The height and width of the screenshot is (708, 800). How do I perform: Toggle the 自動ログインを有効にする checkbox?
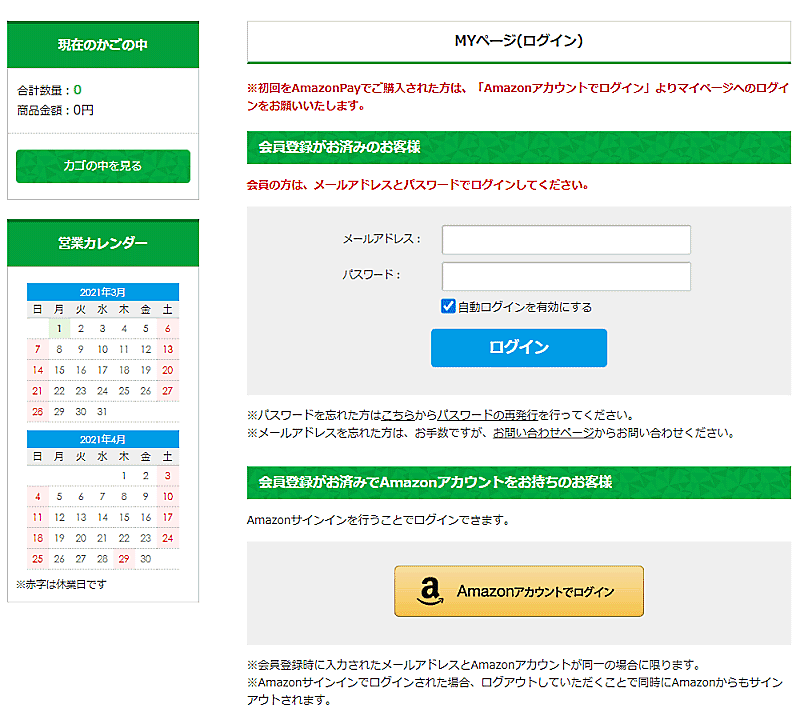[x=449, y=306]
